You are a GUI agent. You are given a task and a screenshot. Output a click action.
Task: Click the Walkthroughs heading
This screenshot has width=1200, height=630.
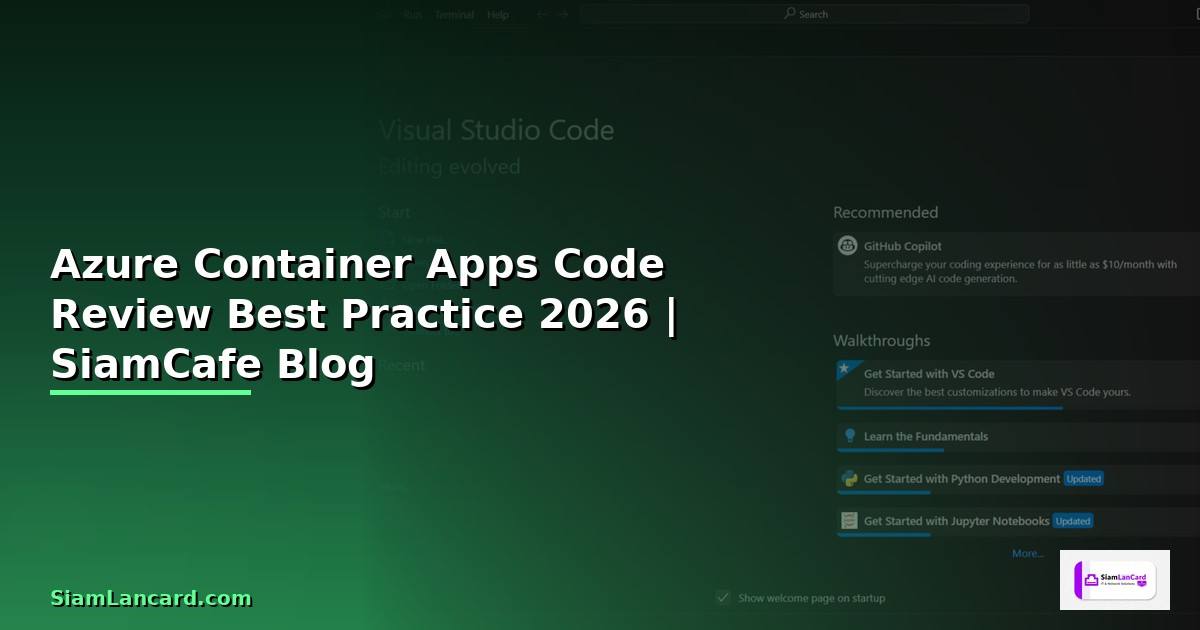tap(881, 341)
